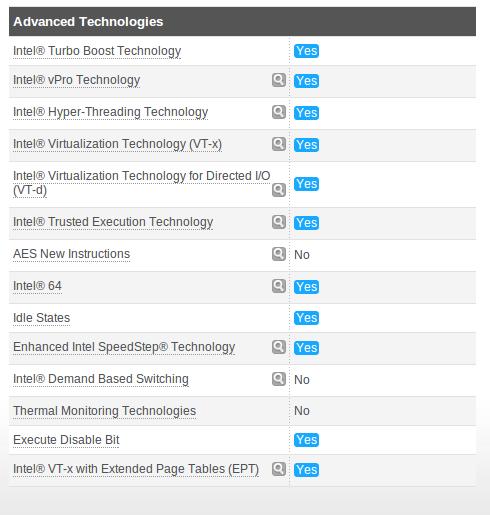Click the search icon next to vPro Technology
This screenshot has height=515, width=490.
(279, 80)
